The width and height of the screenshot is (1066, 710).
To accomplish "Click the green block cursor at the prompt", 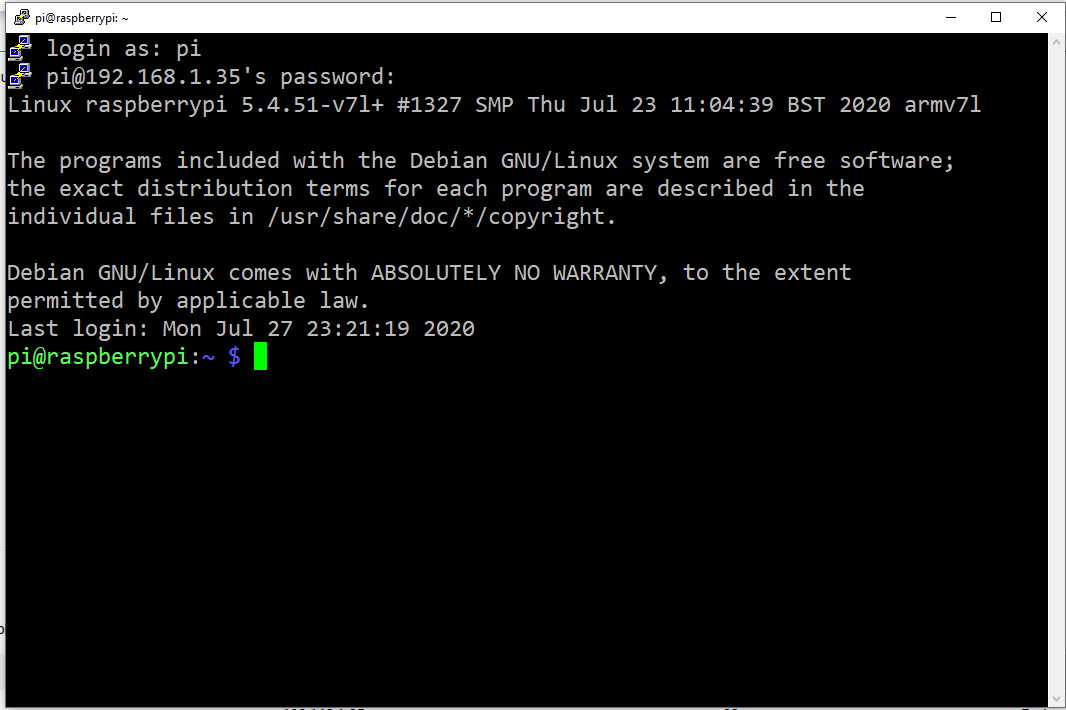I will click(x=260, y=356).
